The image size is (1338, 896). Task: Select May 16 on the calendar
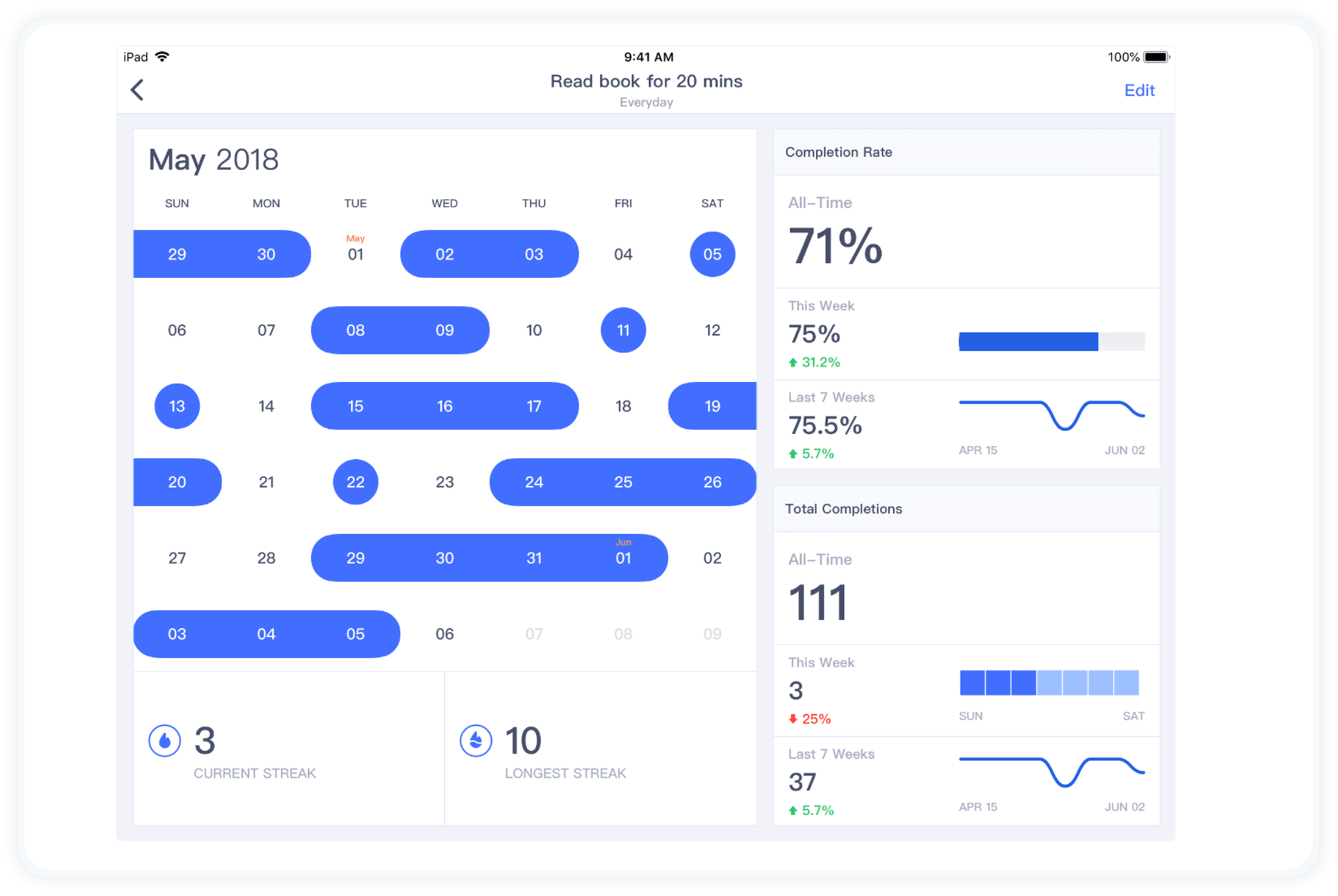click(445, 406)
